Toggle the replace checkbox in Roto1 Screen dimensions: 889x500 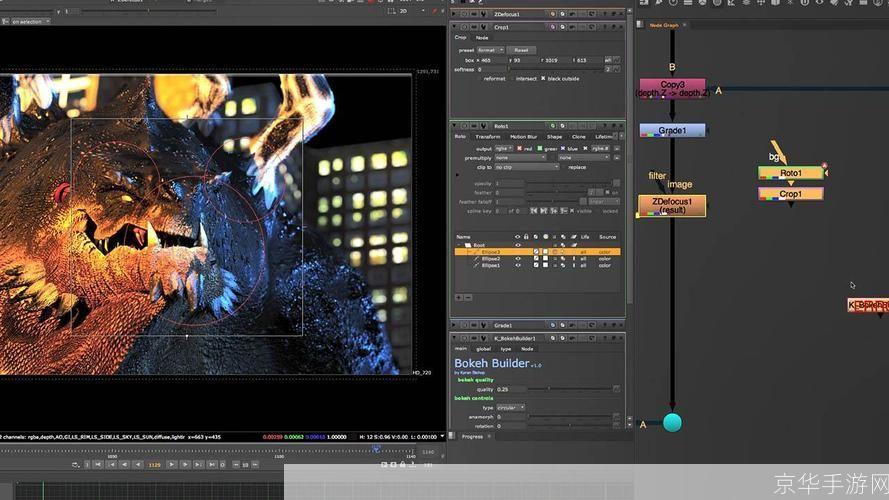pos(564,167)
